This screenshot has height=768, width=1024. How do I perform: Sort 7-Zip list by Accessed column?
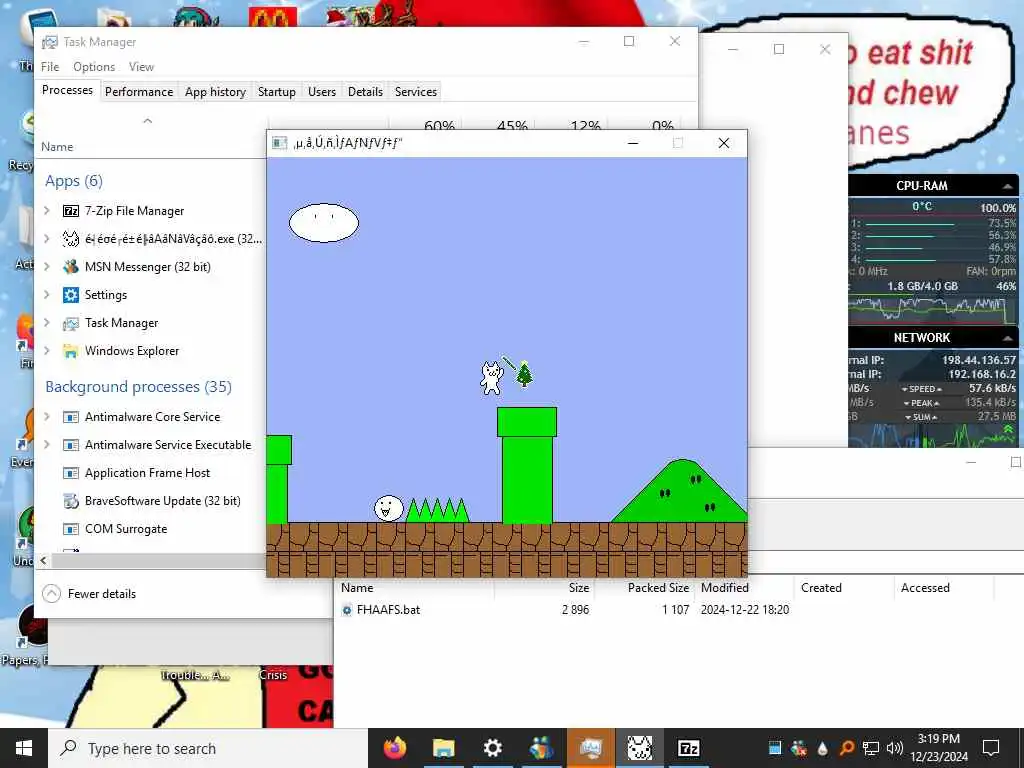[925, 588]
